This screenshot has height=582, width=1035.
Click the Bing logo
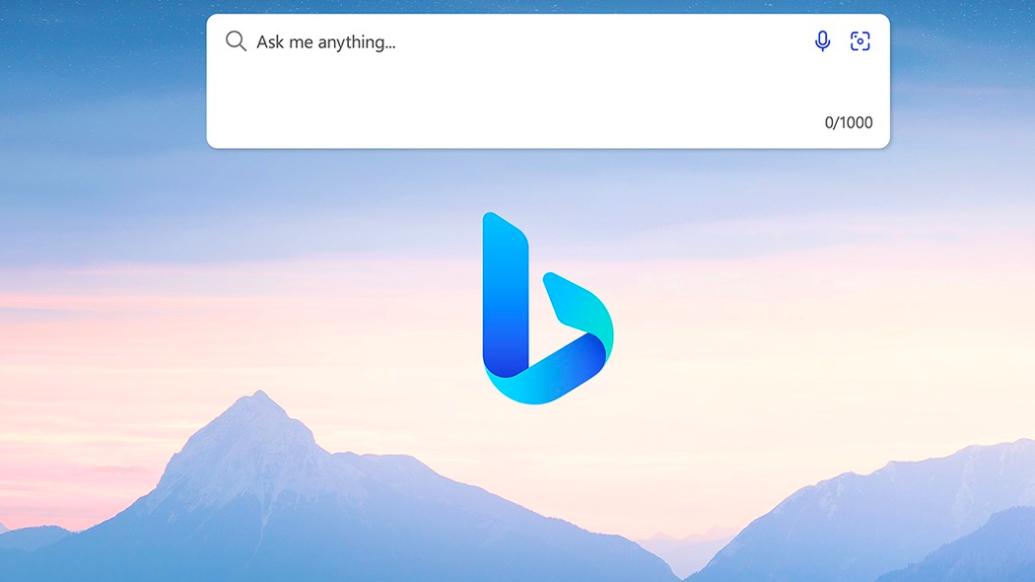pos(548,308)
